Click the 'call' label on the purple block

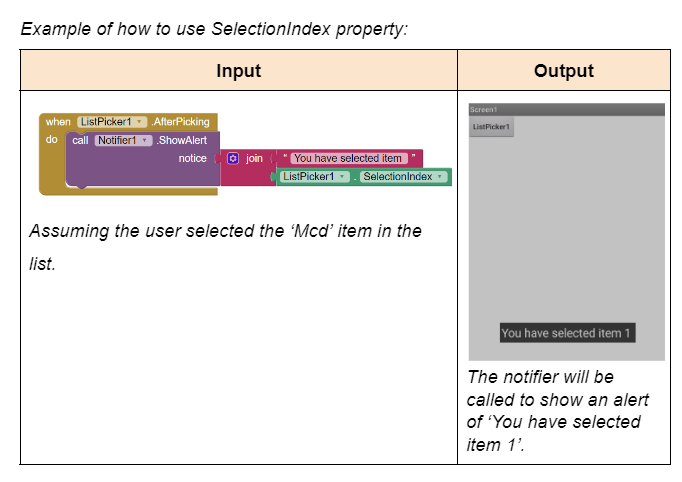tap(80, 140)
